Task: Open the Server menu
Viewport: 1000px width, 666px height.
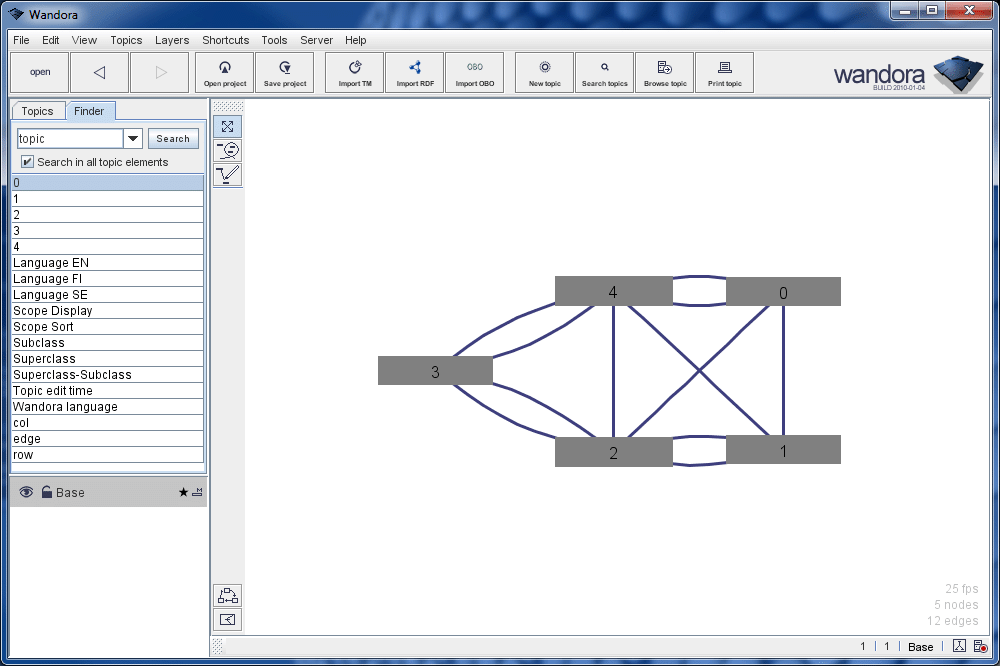Action: 316,40
